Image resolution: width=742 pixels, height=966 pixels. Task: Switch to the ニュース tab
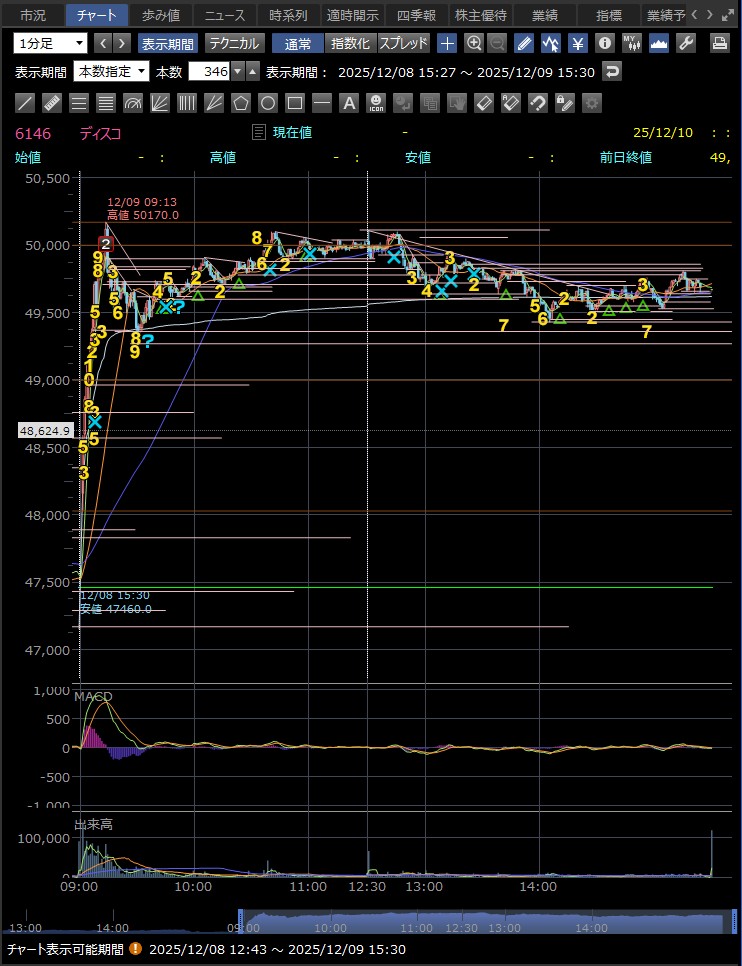coord(224,15)
